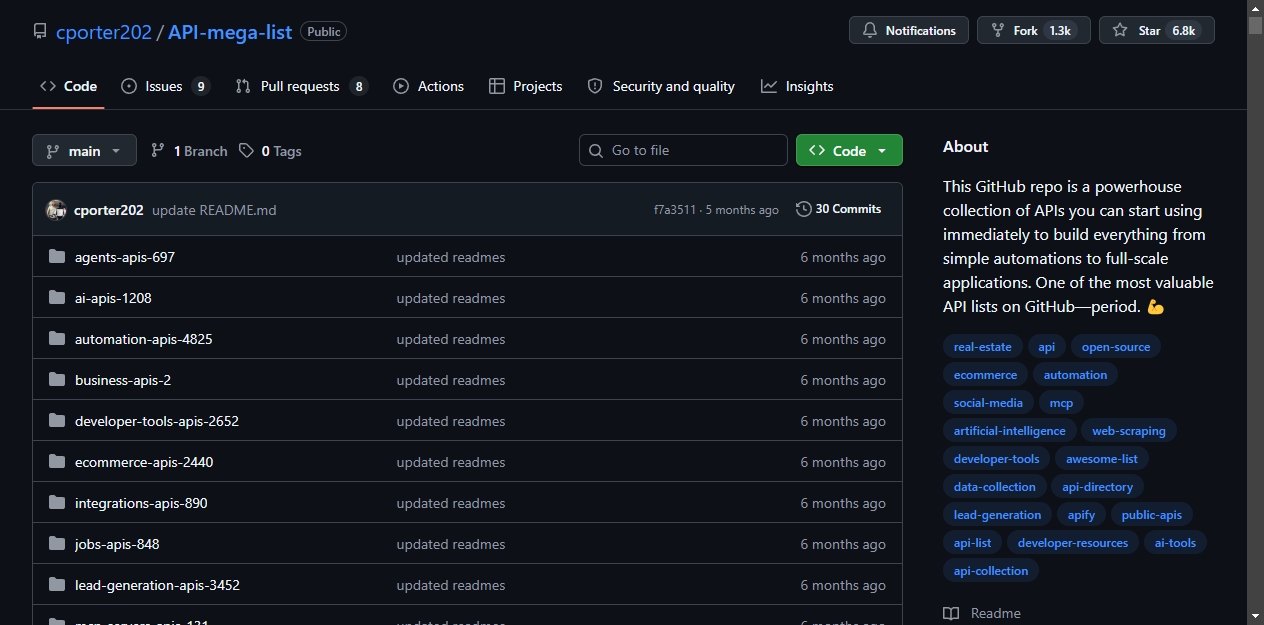This screenshot has width=1264, height=625.
Task: Click the Star count 6.8k
Action: pos(1183,31)
